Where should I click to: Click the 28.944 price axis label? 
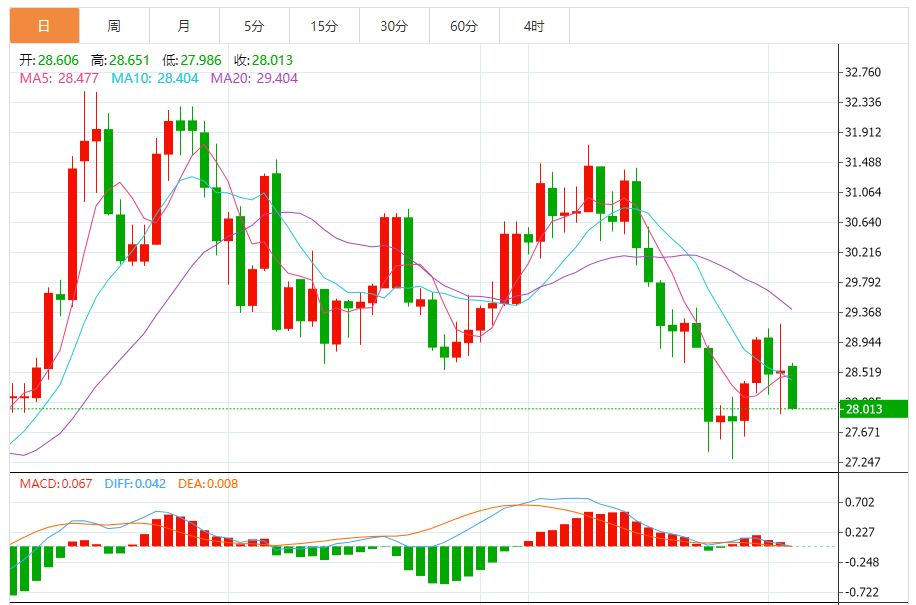tap(863, 342)
